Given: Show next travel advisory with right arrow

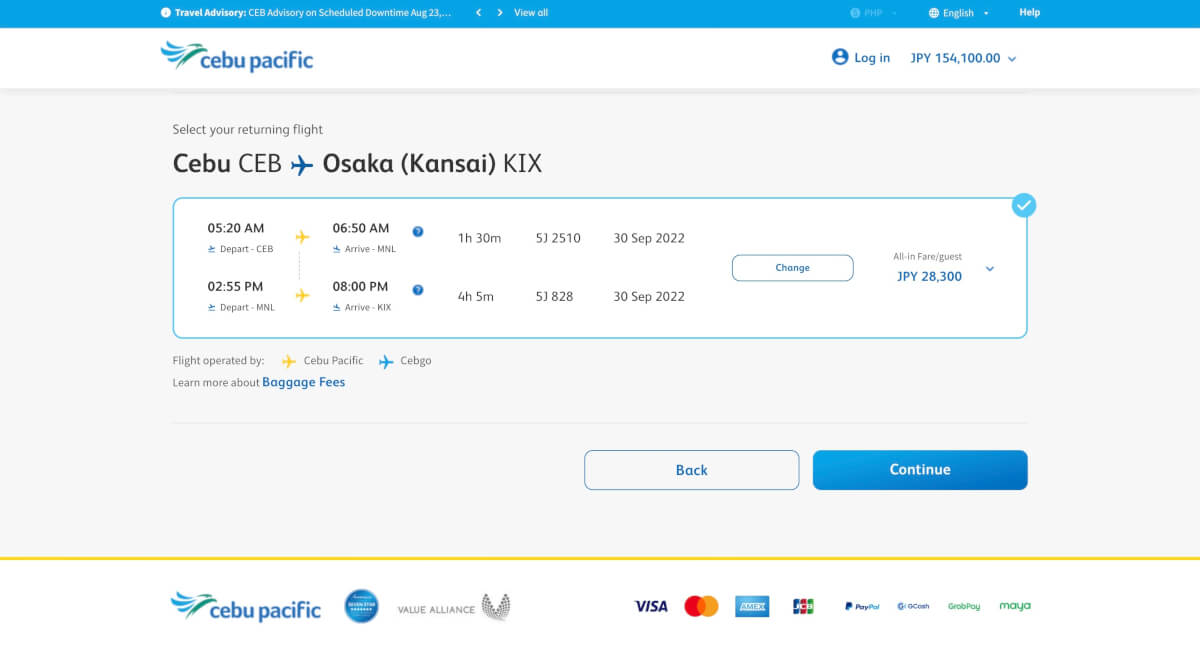Looking at the screenshot, I should pyautogui.click(x=500, y=13).
